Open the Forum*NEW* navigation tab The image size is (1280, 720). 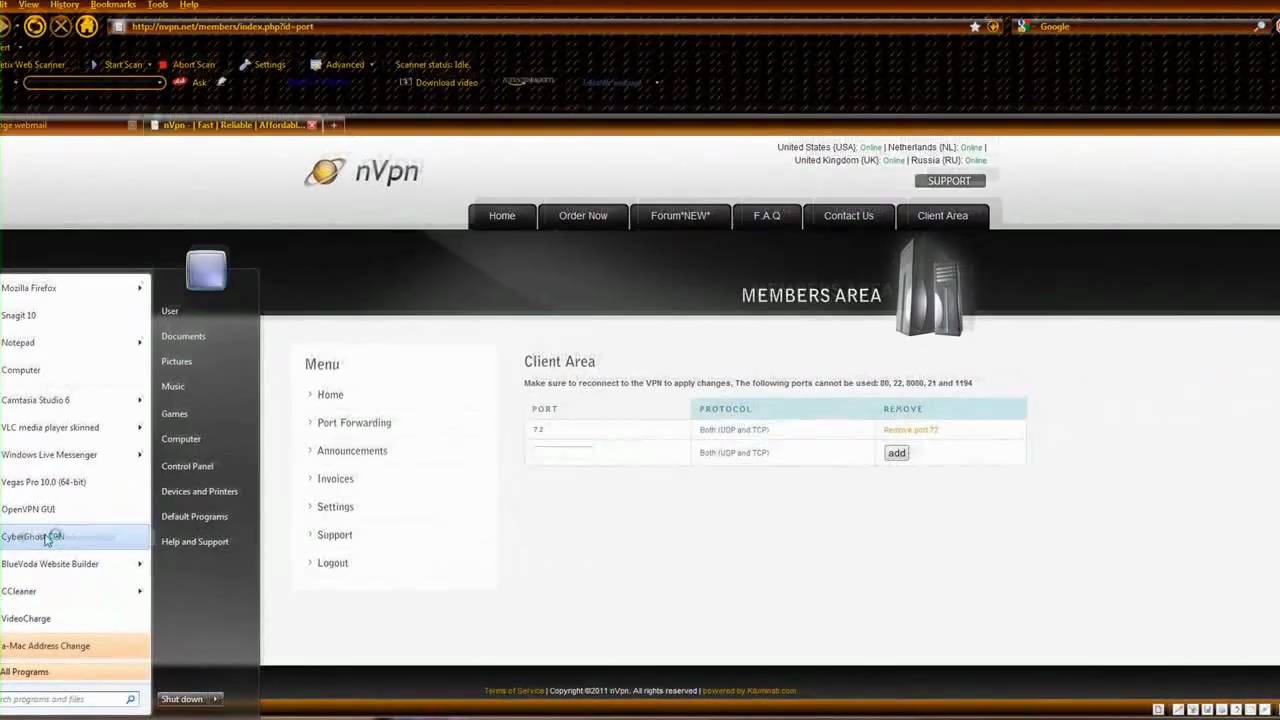(680, 216)
